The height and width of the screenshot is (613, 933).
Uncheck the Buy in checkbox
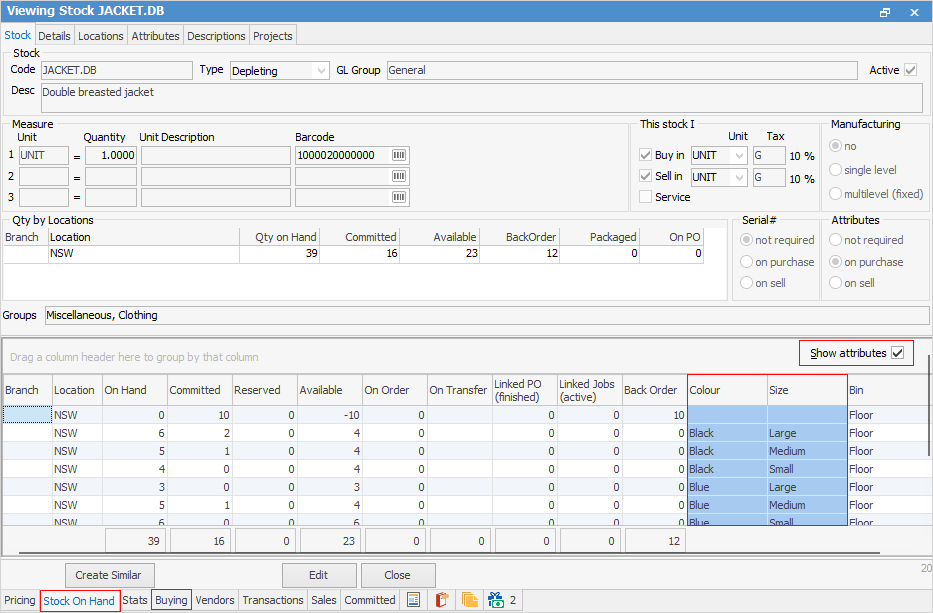[645, 155]
